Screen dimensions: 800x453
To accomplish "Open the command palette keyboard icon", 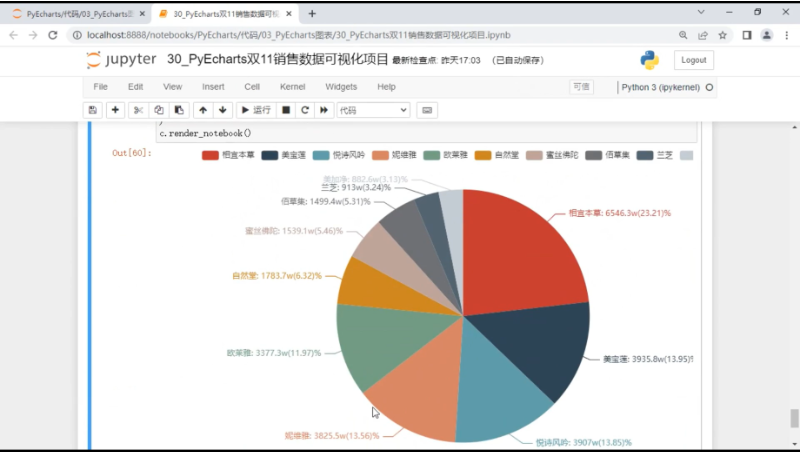I will (427, 110).
